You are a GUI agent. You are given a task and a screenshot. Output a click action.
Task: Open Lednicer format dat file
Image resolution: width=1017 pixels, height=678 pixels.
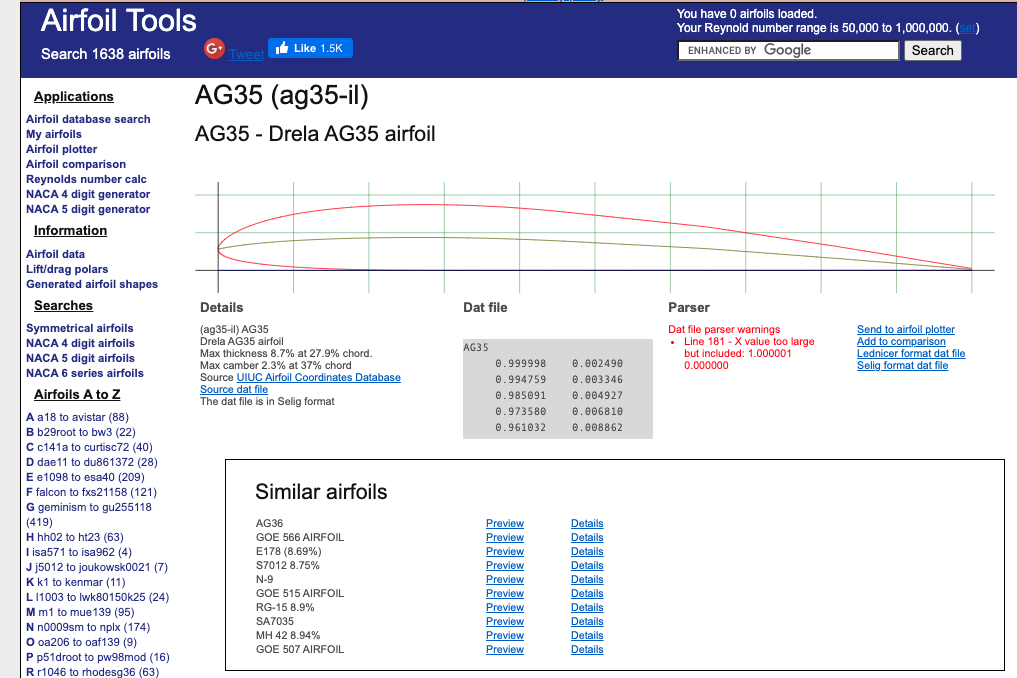[911, 354]
